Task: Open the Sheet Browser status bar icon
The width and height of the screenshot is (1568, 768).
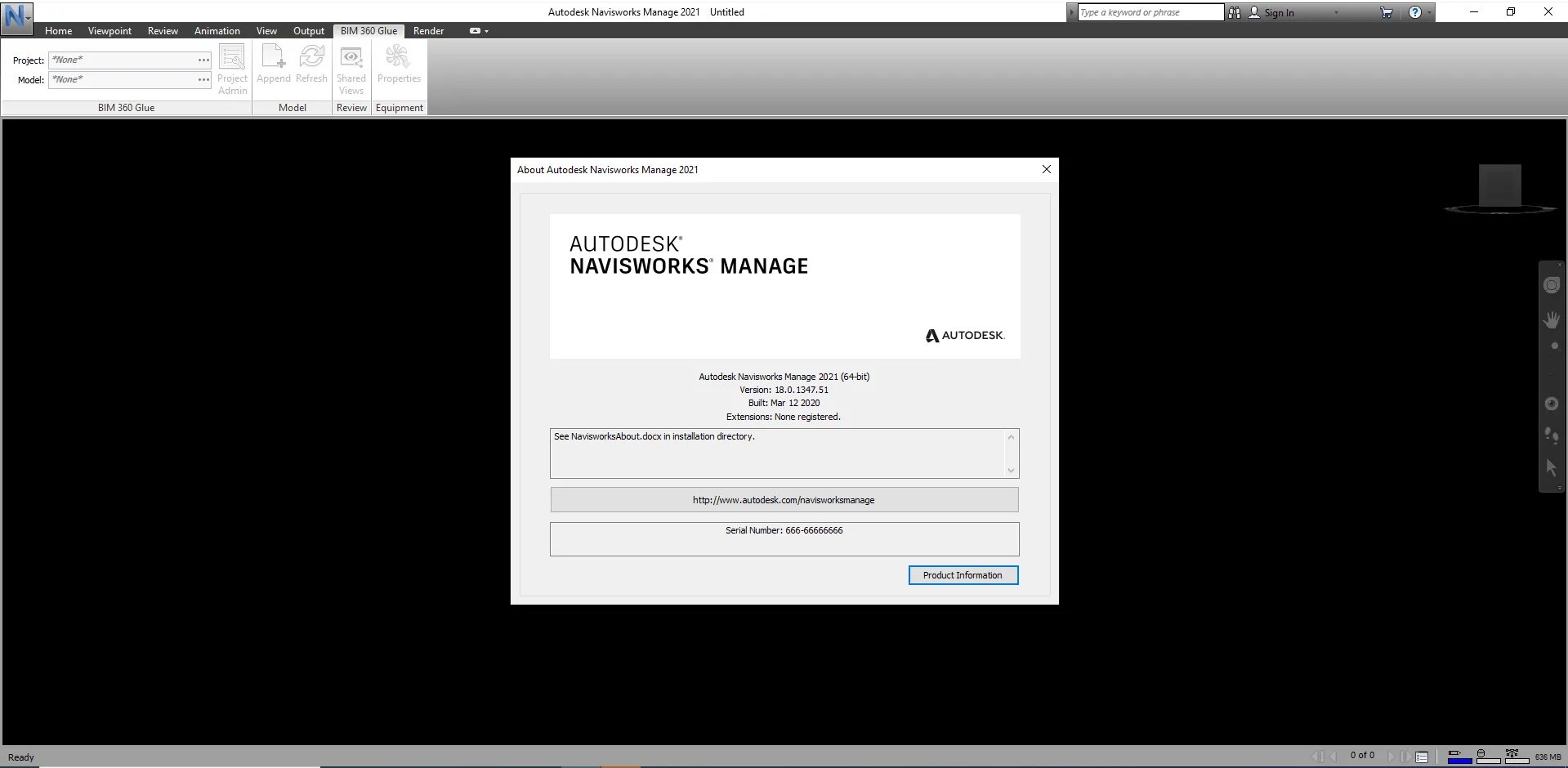Action: click(x=1422, y=757)
